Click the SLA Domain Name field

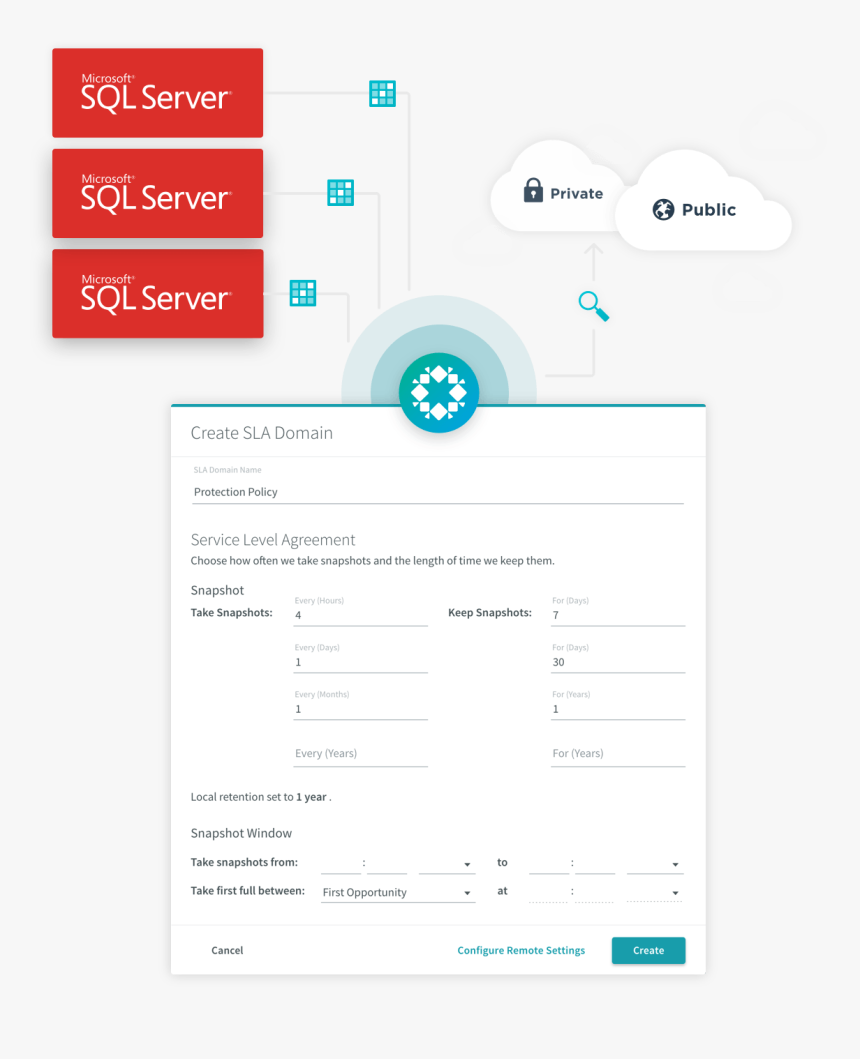pos(438,492)
